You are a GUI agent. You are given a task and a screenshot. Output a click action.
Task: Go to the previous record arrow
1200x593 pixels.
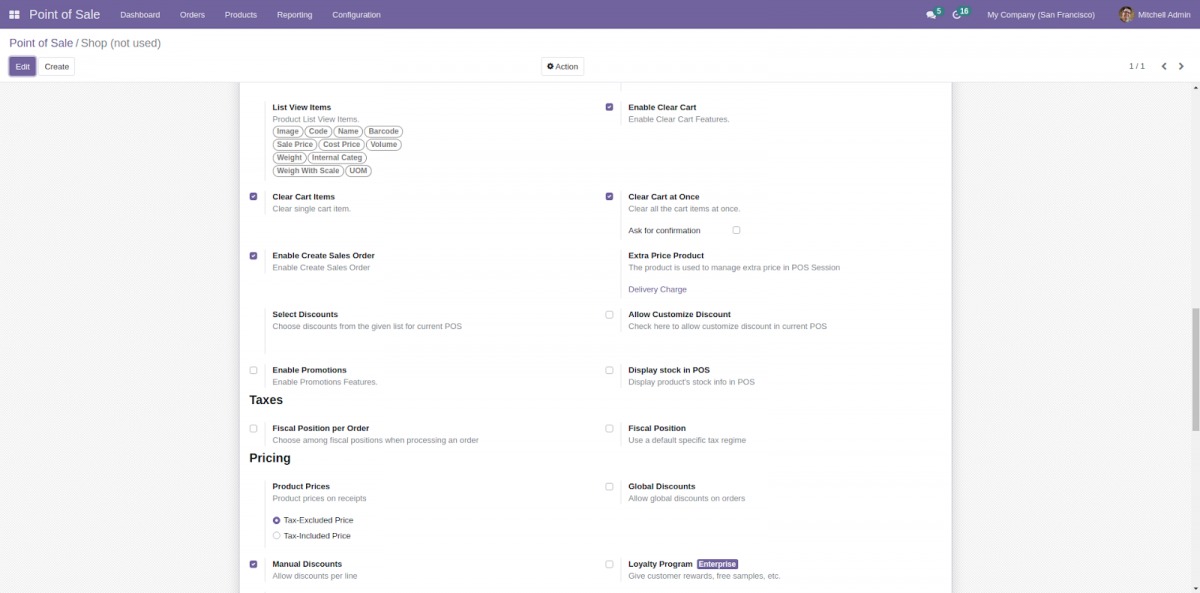tap(1164, 67)
